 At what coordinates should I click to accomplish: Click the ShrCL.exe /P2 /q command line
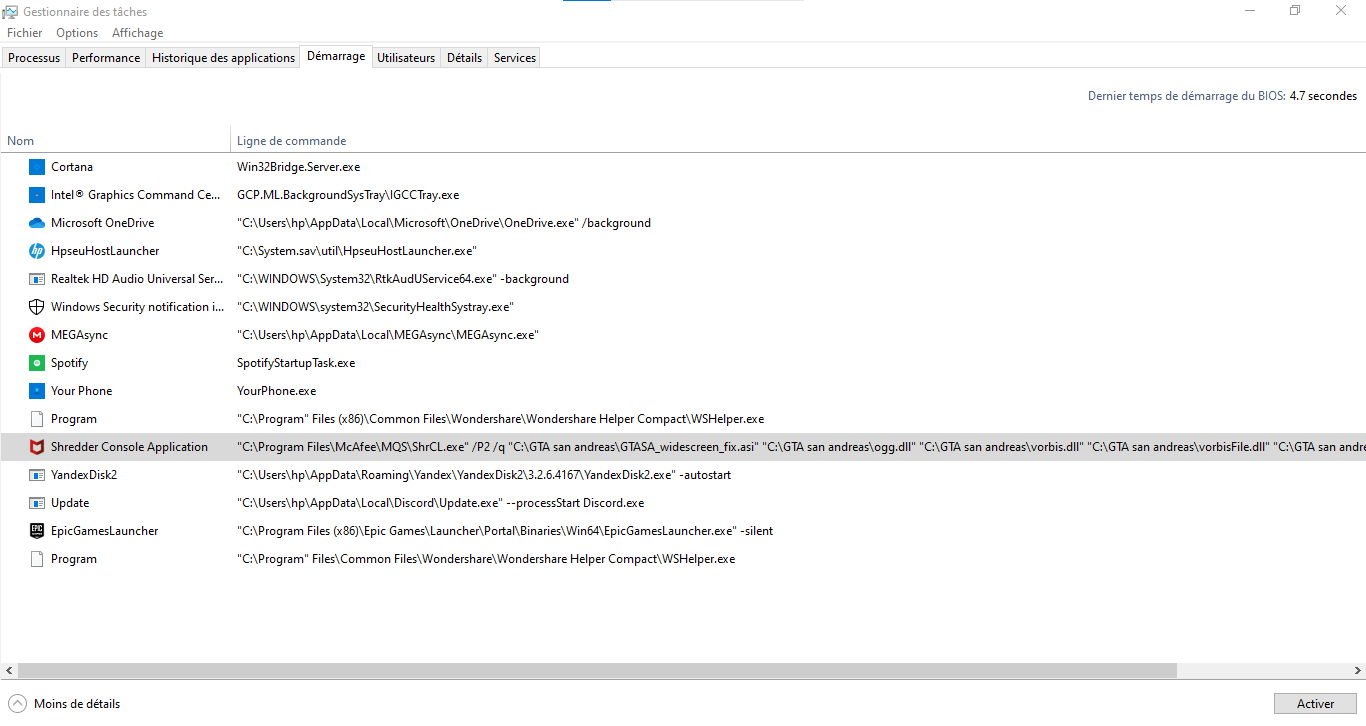click(801, 447)
